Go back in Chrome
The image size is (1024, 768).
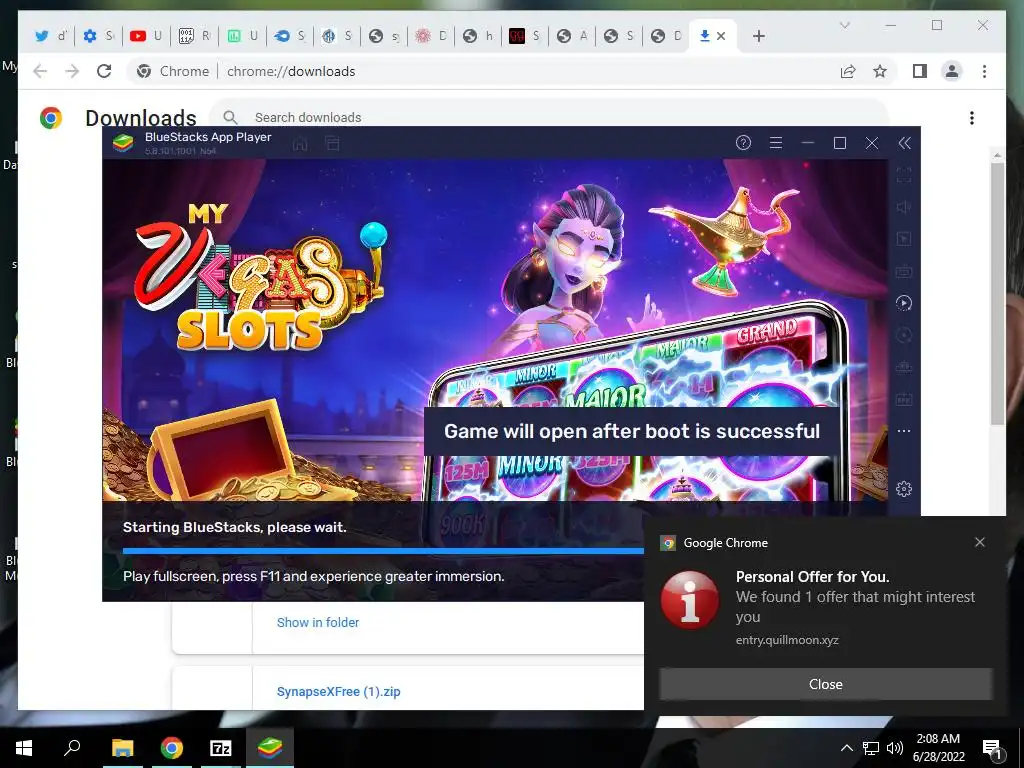[40, 71]
